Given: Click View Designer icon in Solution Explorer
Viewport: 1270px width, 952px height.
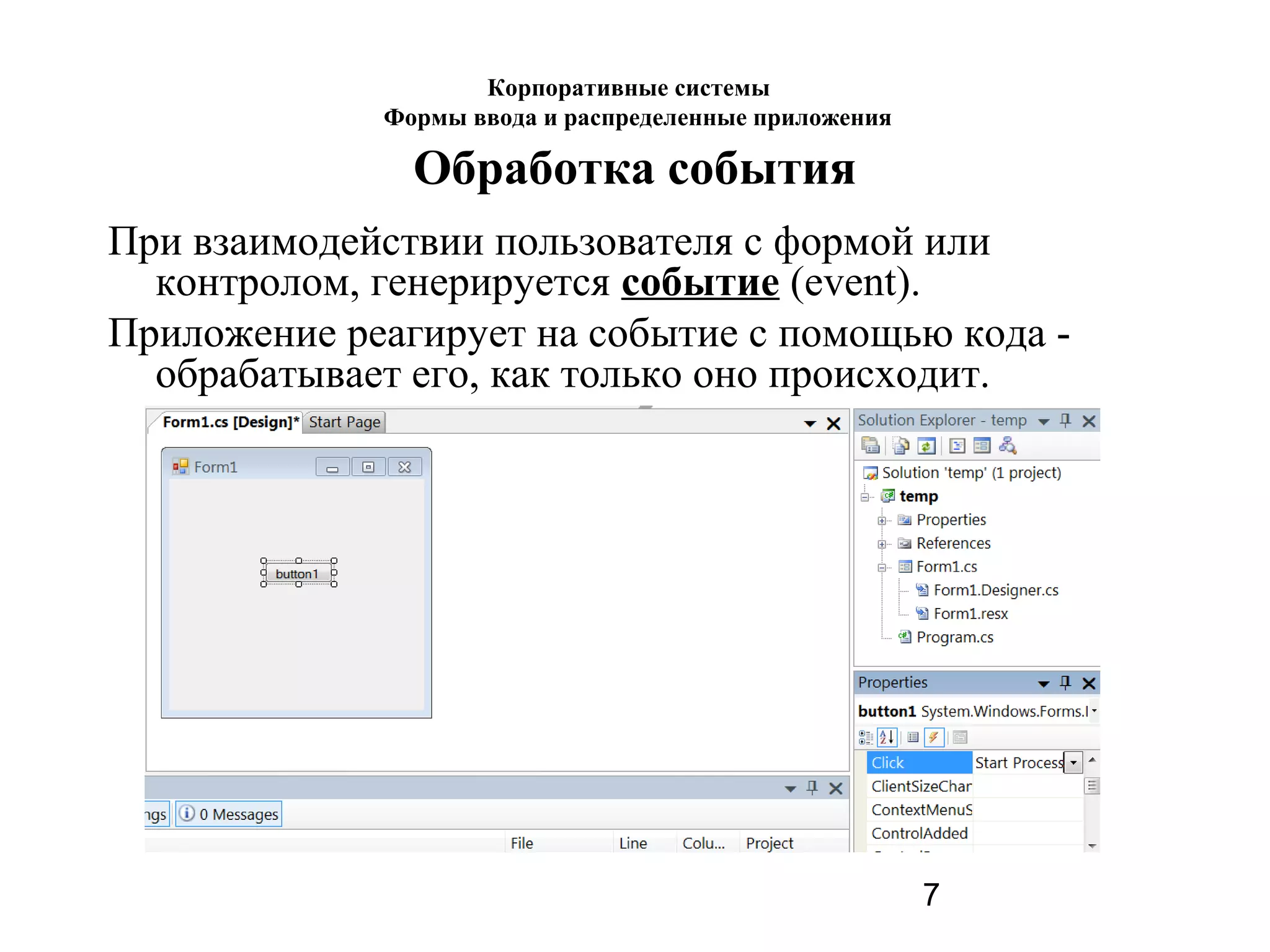Looking at the screenshot, I should tap(982, 445).
